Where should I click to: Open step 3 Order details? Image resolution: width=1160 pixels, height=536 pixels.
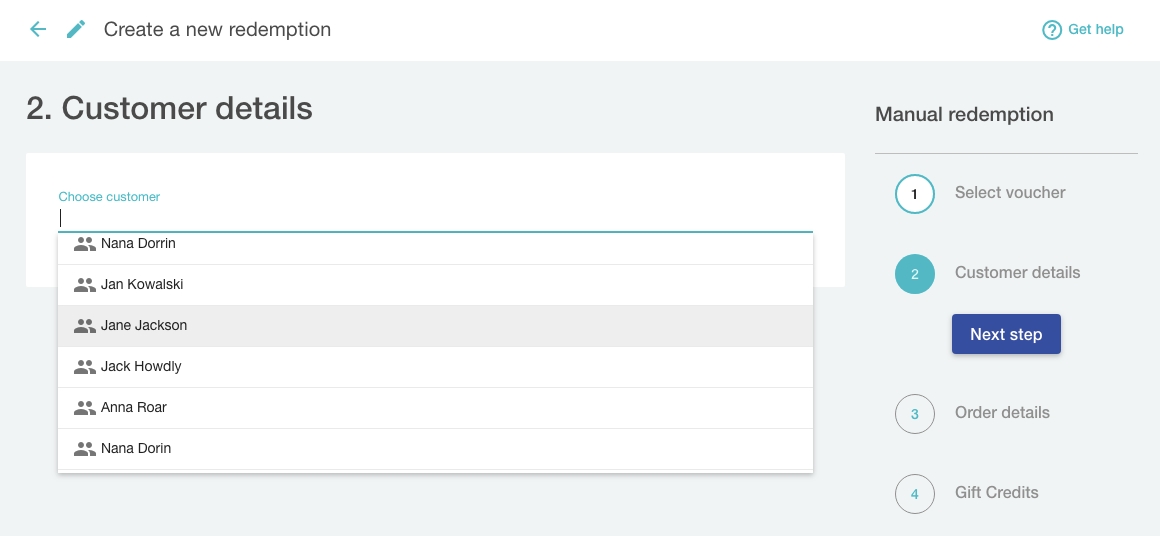pos(1001,413)
